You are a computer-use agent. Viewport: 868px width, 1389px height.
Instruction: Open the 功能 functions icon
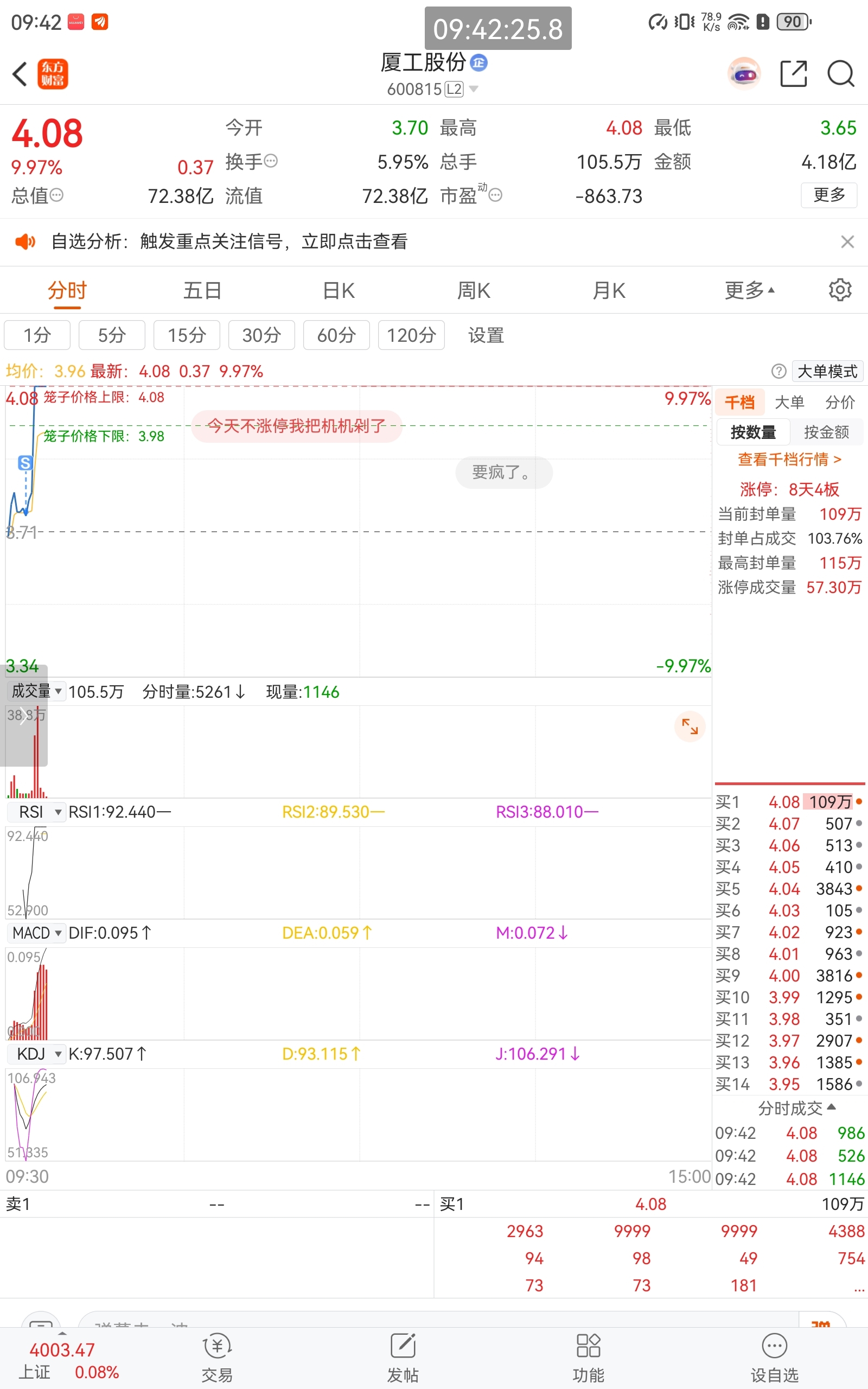(x=589, y=1358)
